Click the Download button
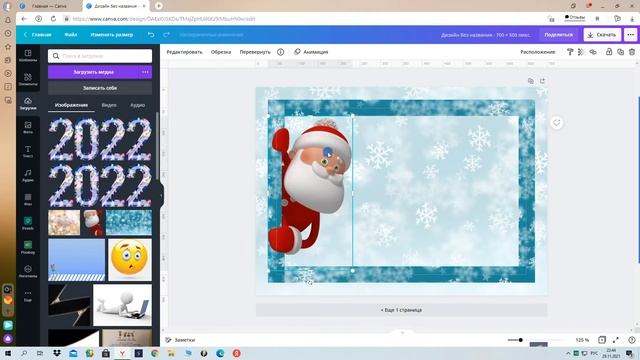 pos(602,35)
